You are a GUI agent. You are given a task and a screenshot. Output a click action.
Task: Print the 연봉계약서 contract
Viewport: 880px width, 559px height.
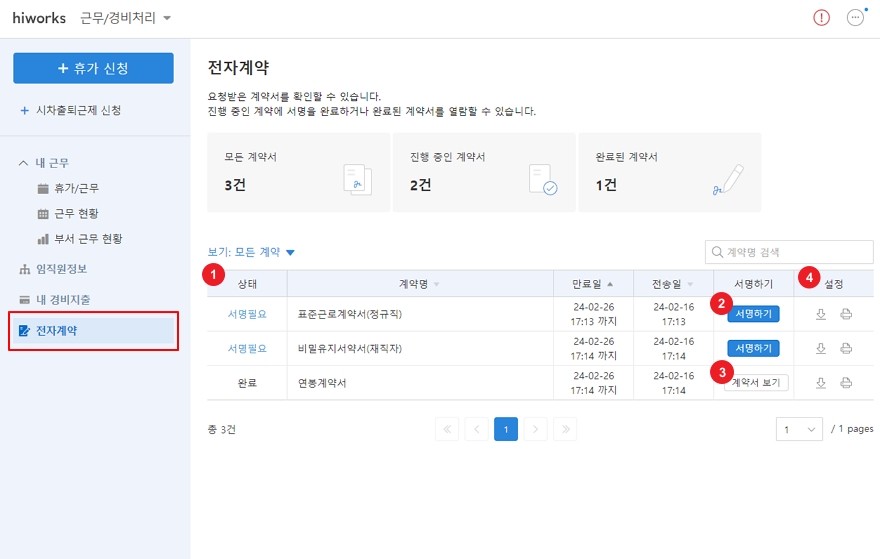click(846, 382)
